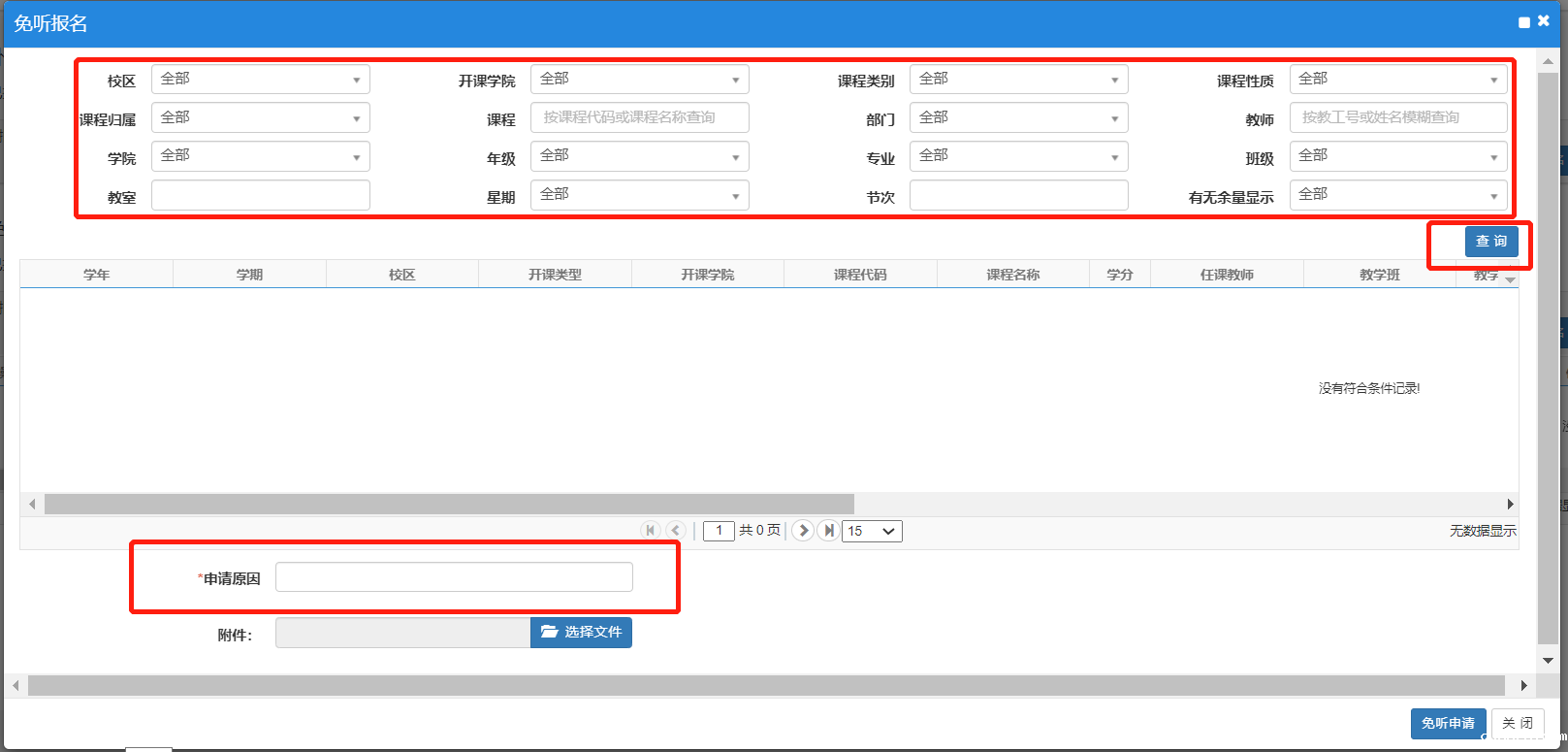1568x752 pixels.
Task: Go to previous page of results
Action: [676, 530]
